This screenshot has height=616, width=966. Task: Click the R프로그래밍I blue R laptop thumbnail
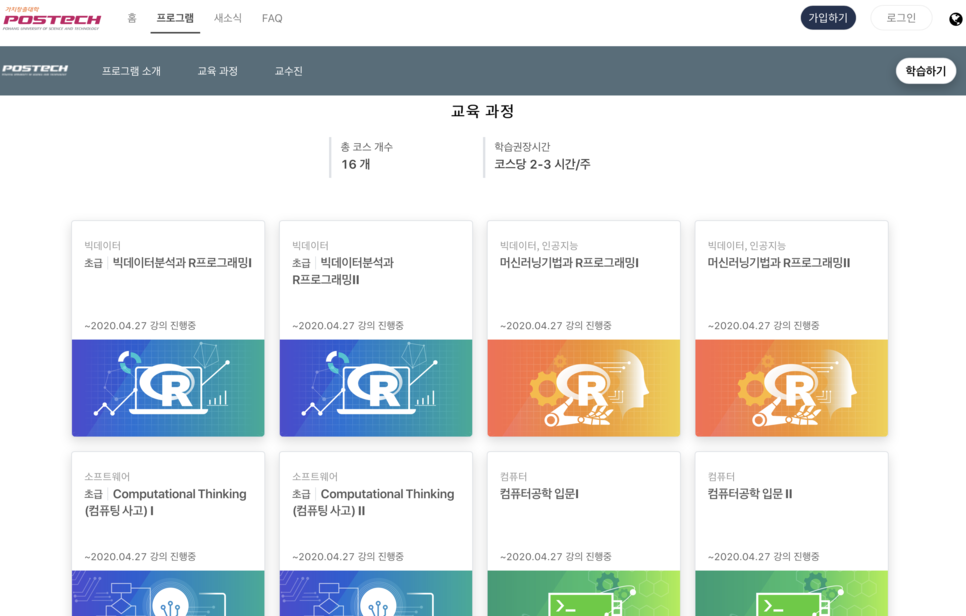click(x=168, y=388)
